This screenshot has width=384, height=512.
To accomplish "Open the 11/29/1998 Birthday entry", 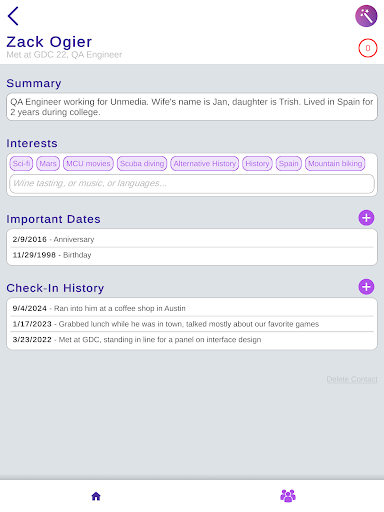I will tap(192, 255).
